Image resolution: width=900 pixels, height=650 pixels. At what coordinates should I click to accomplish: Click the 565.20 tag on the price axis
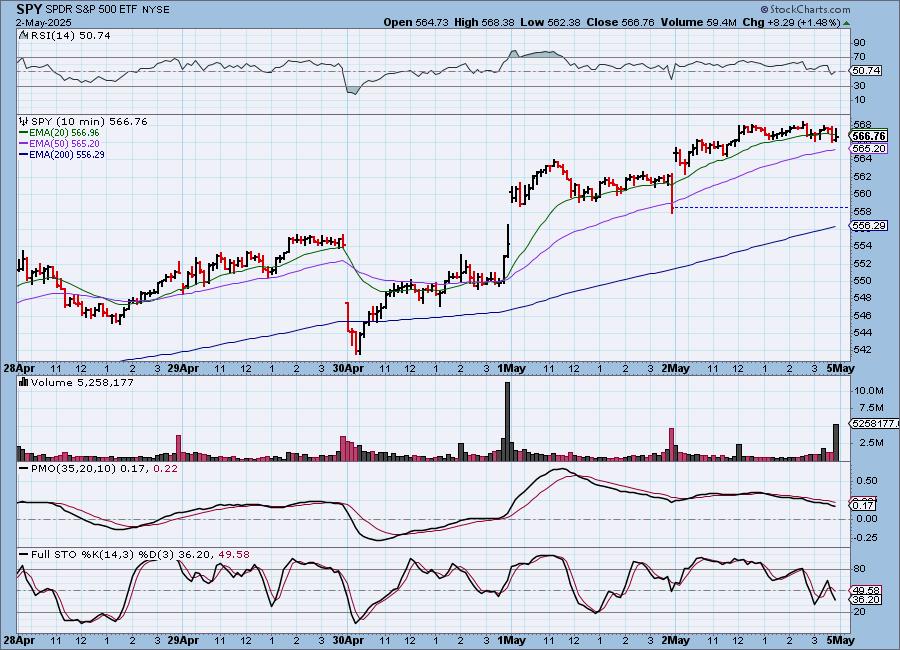pos(869,149)
